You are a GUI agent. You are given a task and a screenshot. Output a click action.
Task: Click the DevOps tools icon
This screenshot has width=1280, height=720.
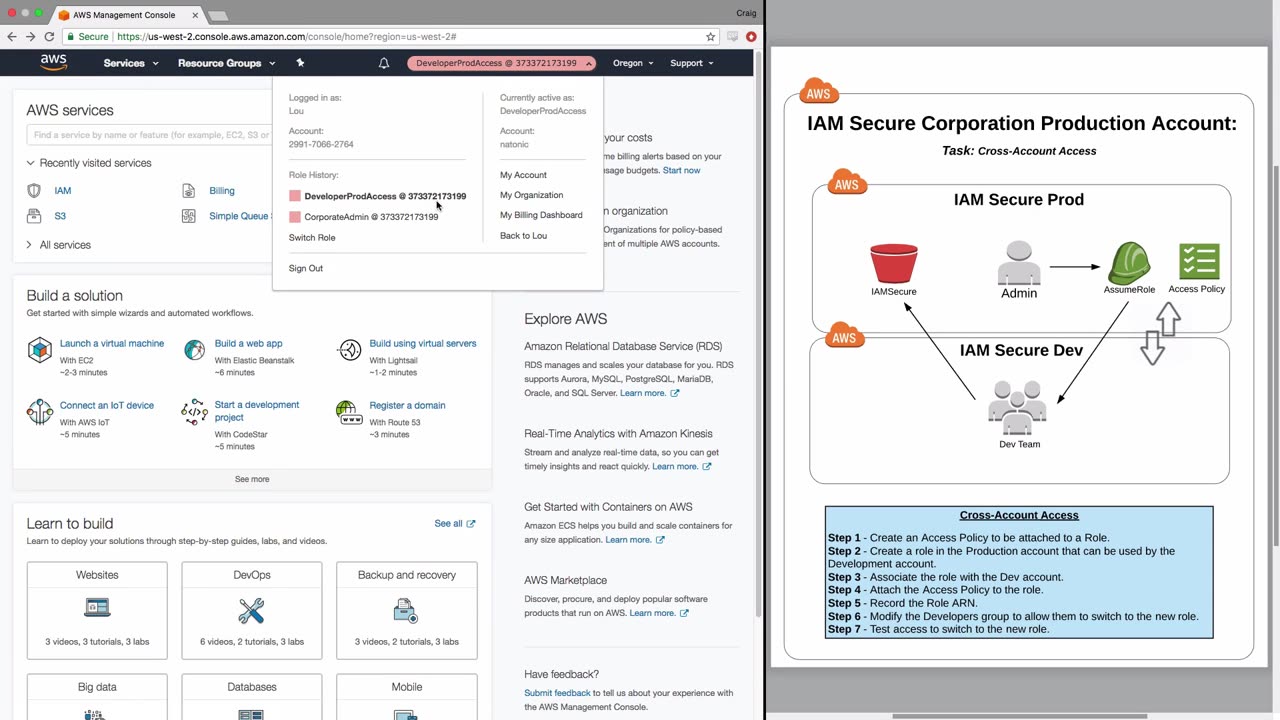[251, 609]
